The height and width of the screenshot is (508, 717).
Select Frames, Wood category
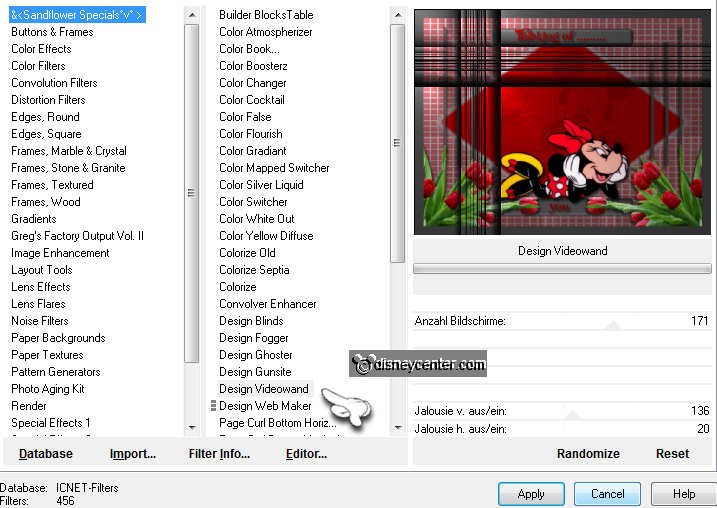(x=46, y=202)
